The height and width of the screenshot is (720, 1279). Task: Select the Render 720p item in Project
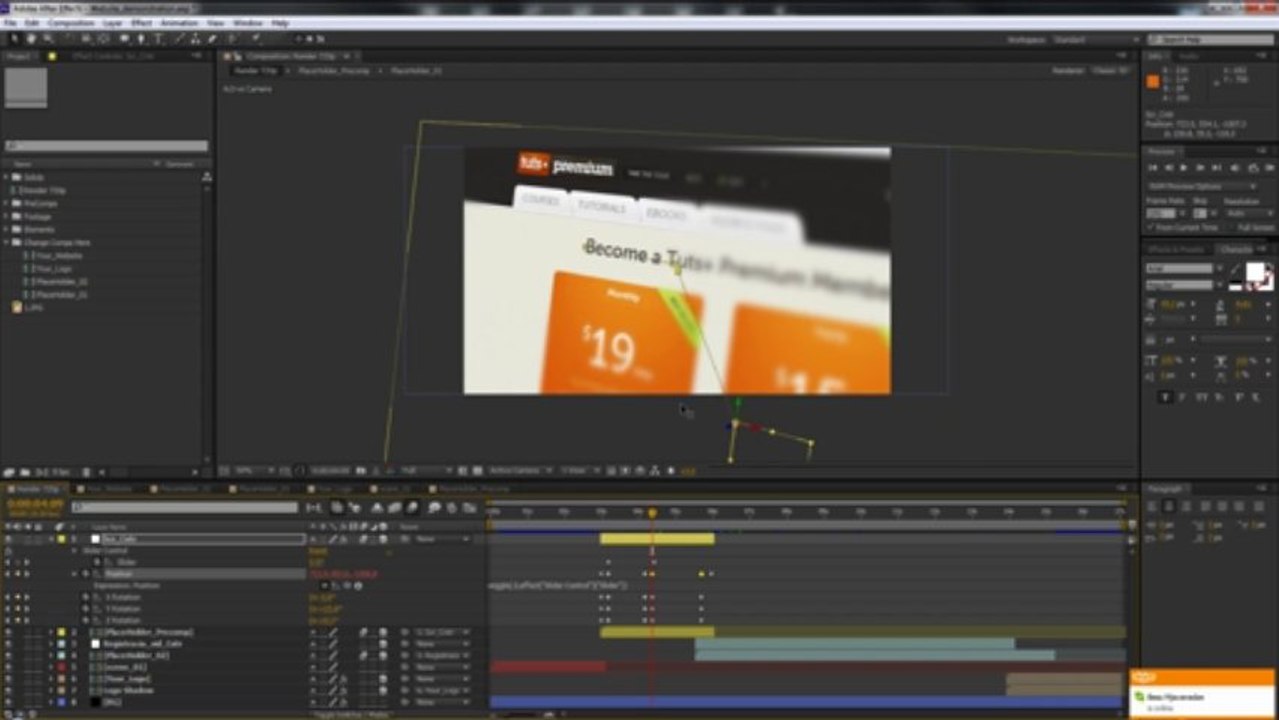point(44,190)
